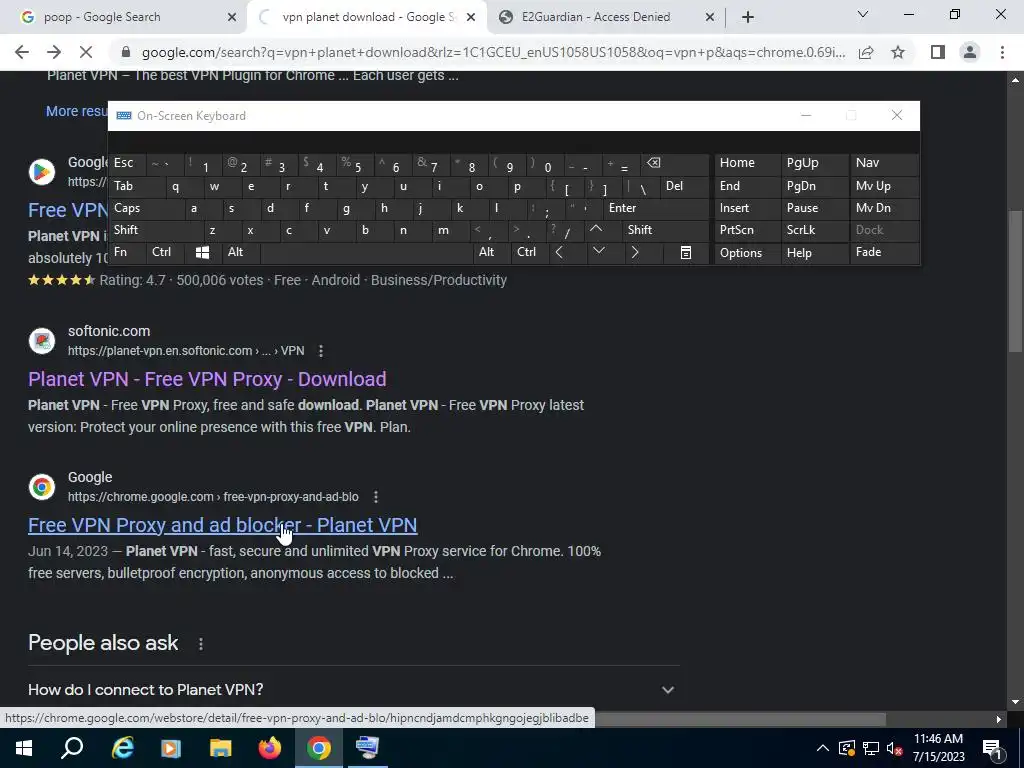Click the Enter key on On-Screen Keyboard
The height and width of the screenshot is (768, 1024).
655,208
